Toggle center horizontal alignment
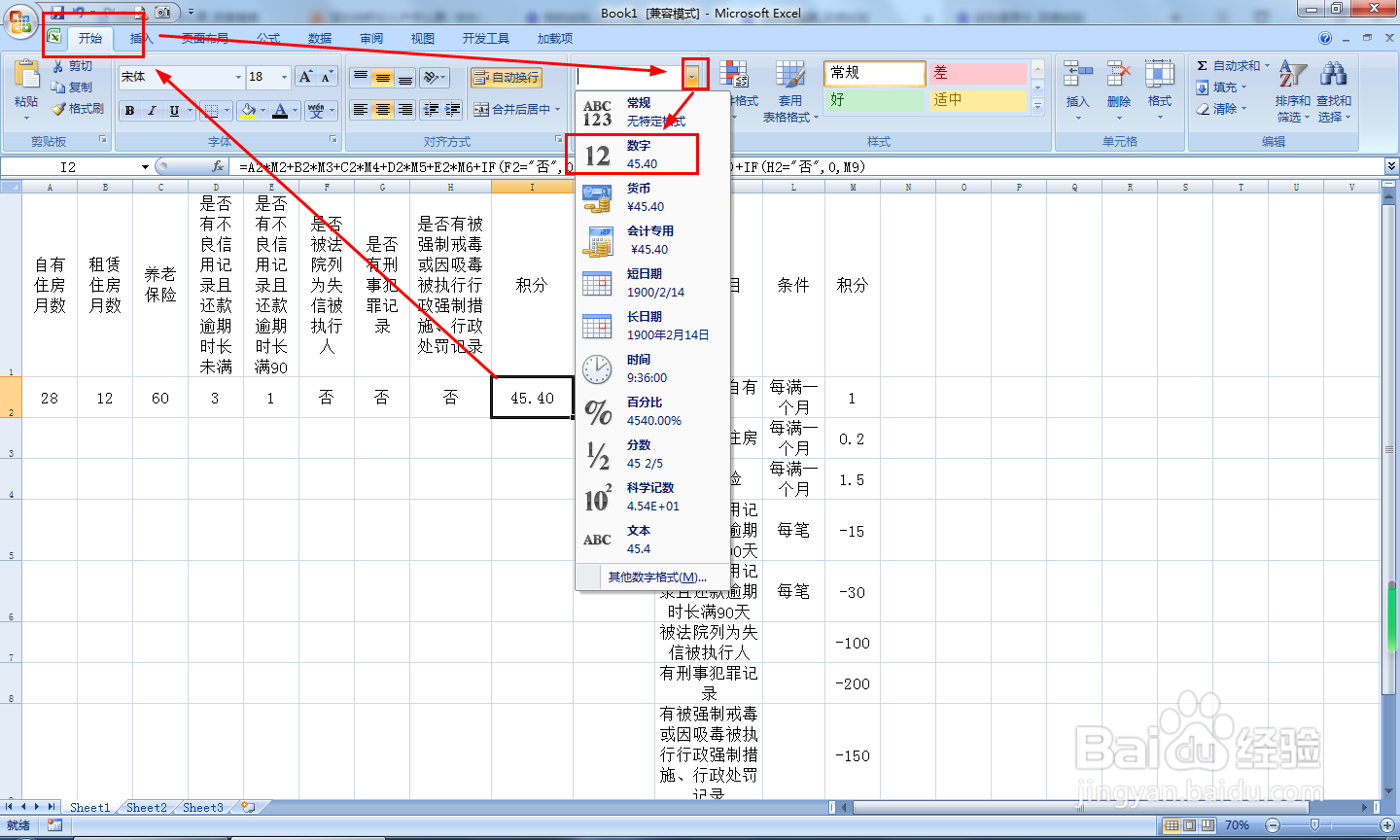 point(383,110)
